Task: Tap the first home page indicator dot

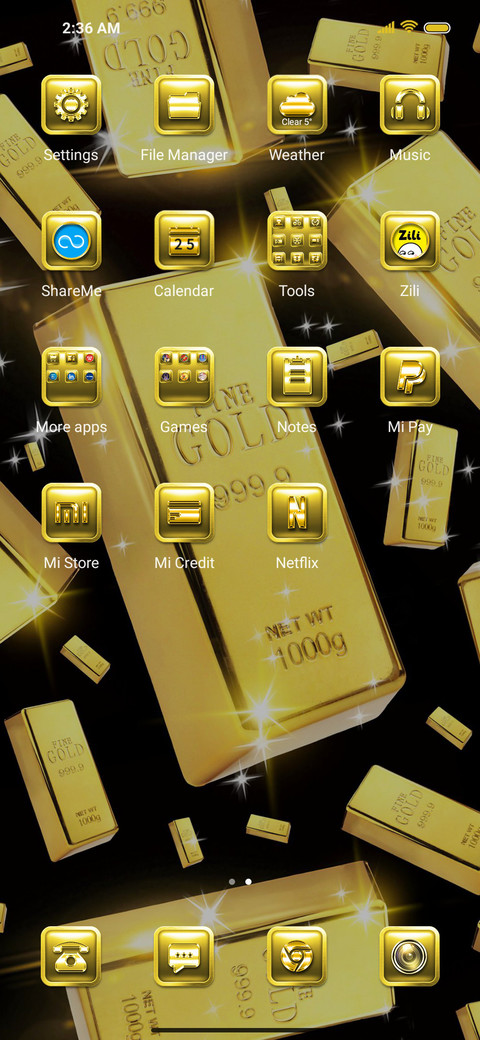Action: [x=232, y=881]
